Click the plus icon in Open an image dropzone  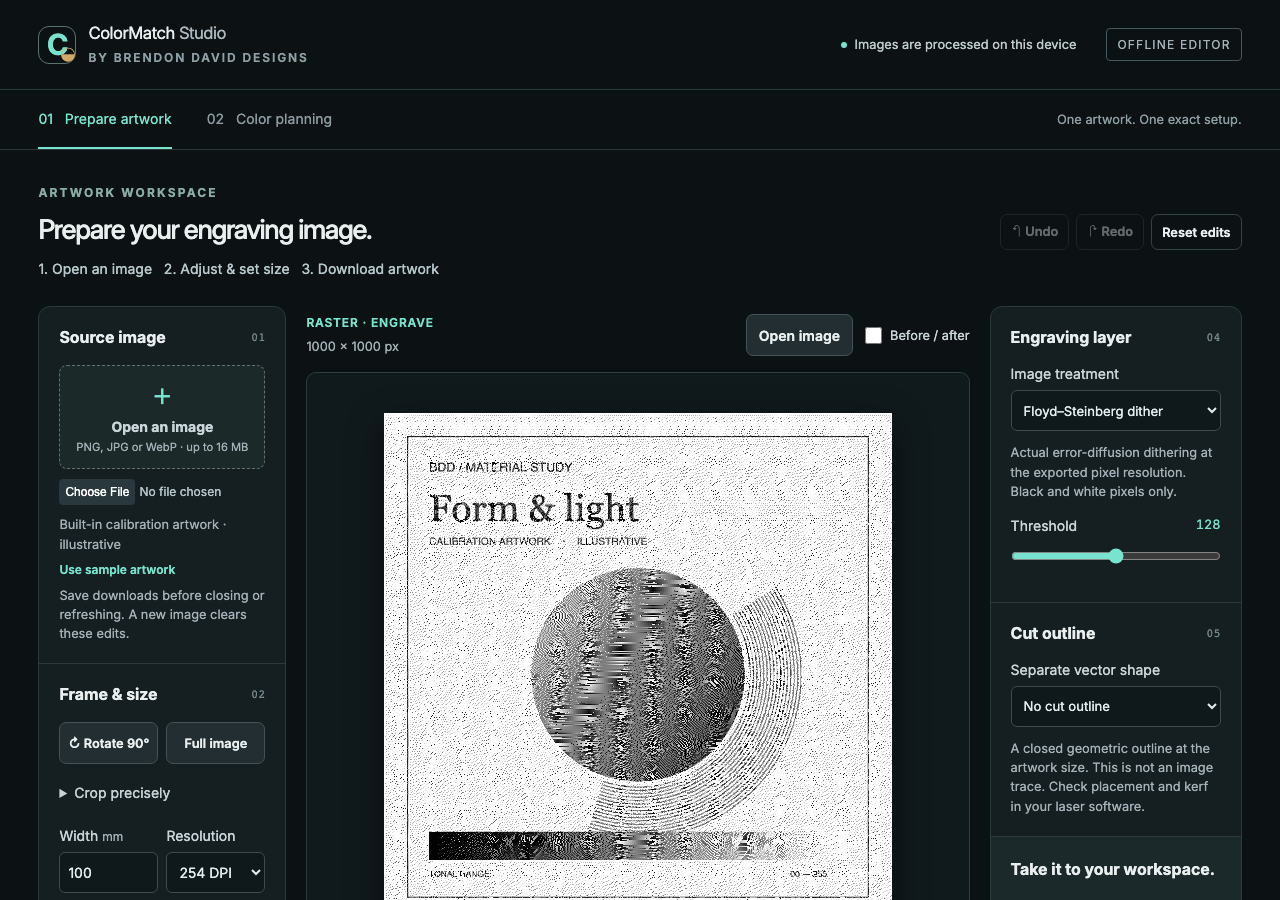point(162,396)
